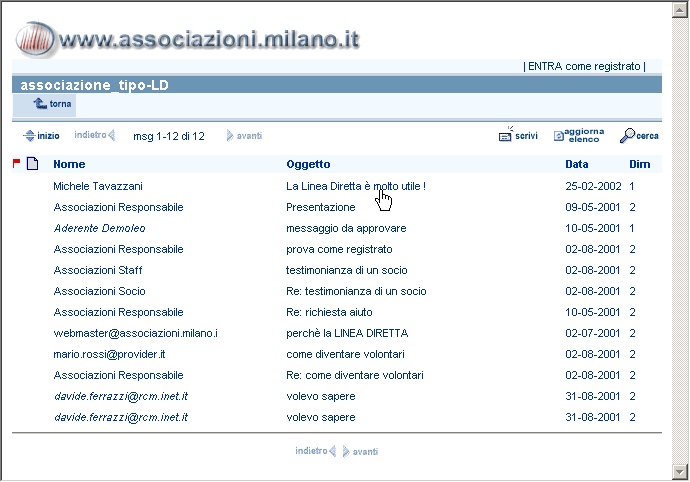The width and height of the screenshot is (690, 482).
Task: Click sender Associazioni Socio
Action: (99, 291)
